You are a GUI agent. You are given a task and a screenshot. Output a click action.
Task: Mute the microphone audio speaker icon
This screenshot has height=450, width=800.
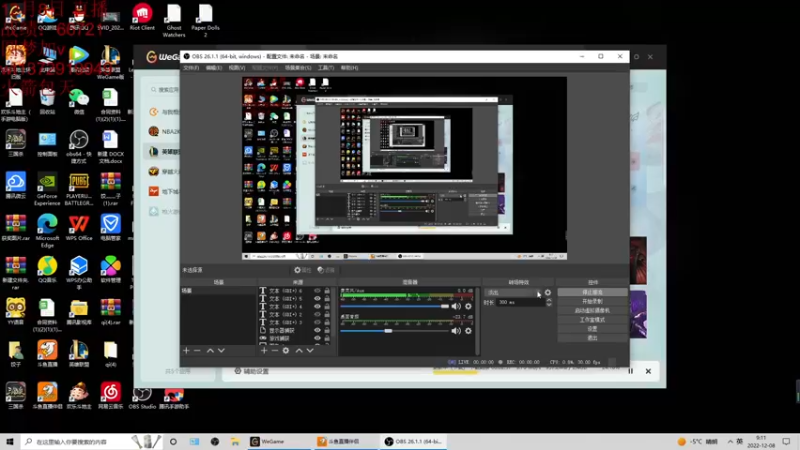pyautogui.click(x=456, y=306)
